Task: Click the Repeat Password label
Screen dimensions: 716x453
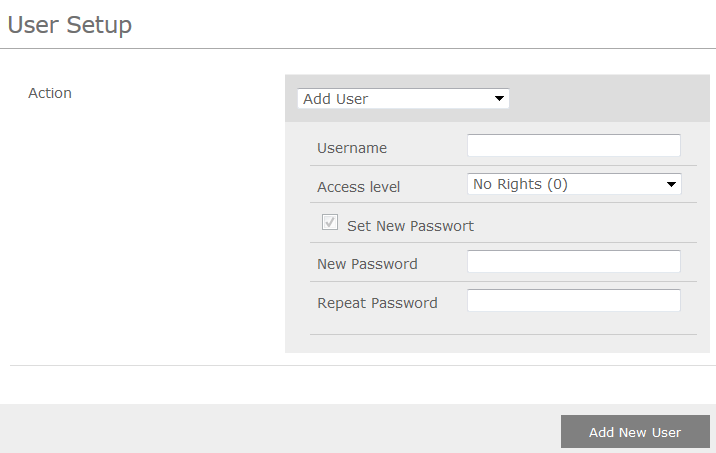Action: tap(377, 303)
